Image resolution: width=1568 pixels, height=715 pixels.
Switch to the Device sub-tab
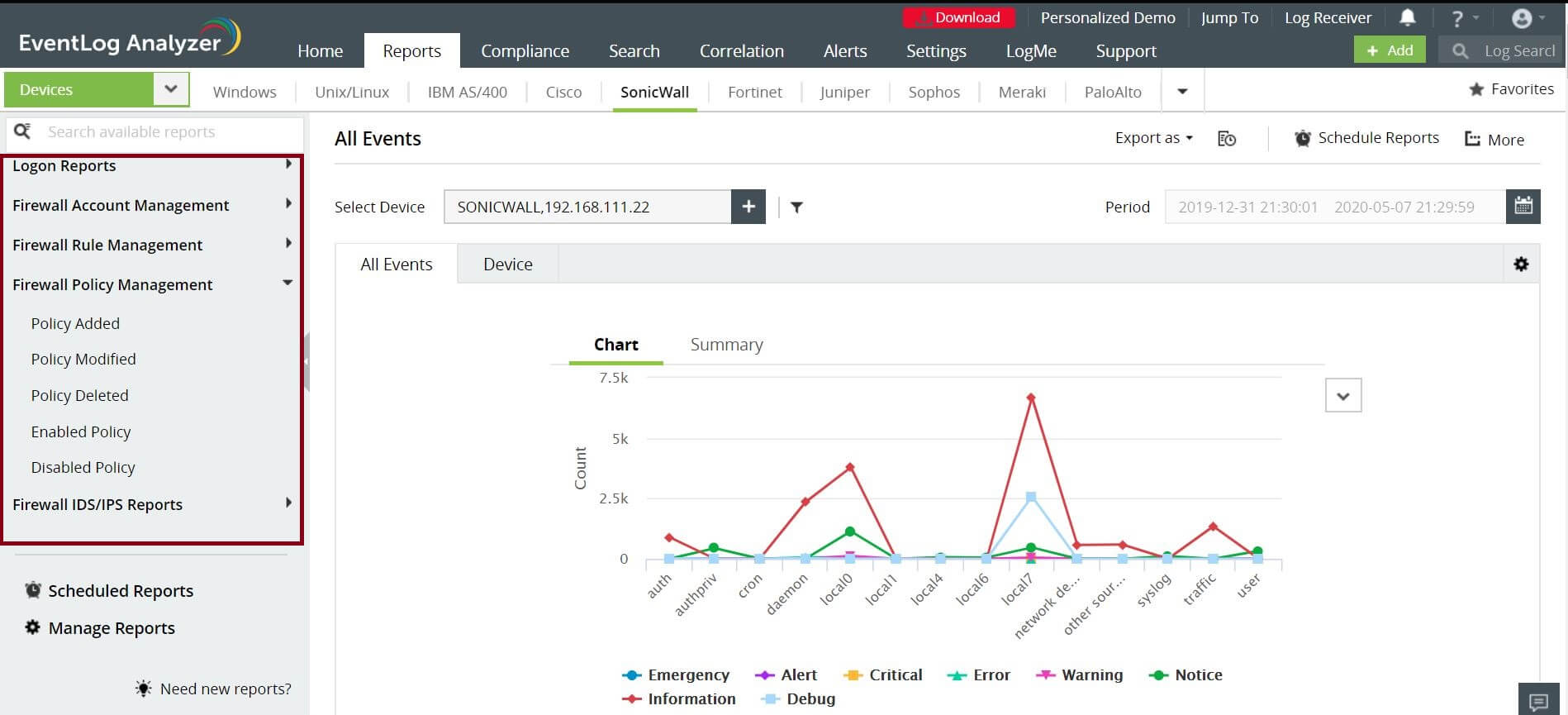(x=508, y=265)
